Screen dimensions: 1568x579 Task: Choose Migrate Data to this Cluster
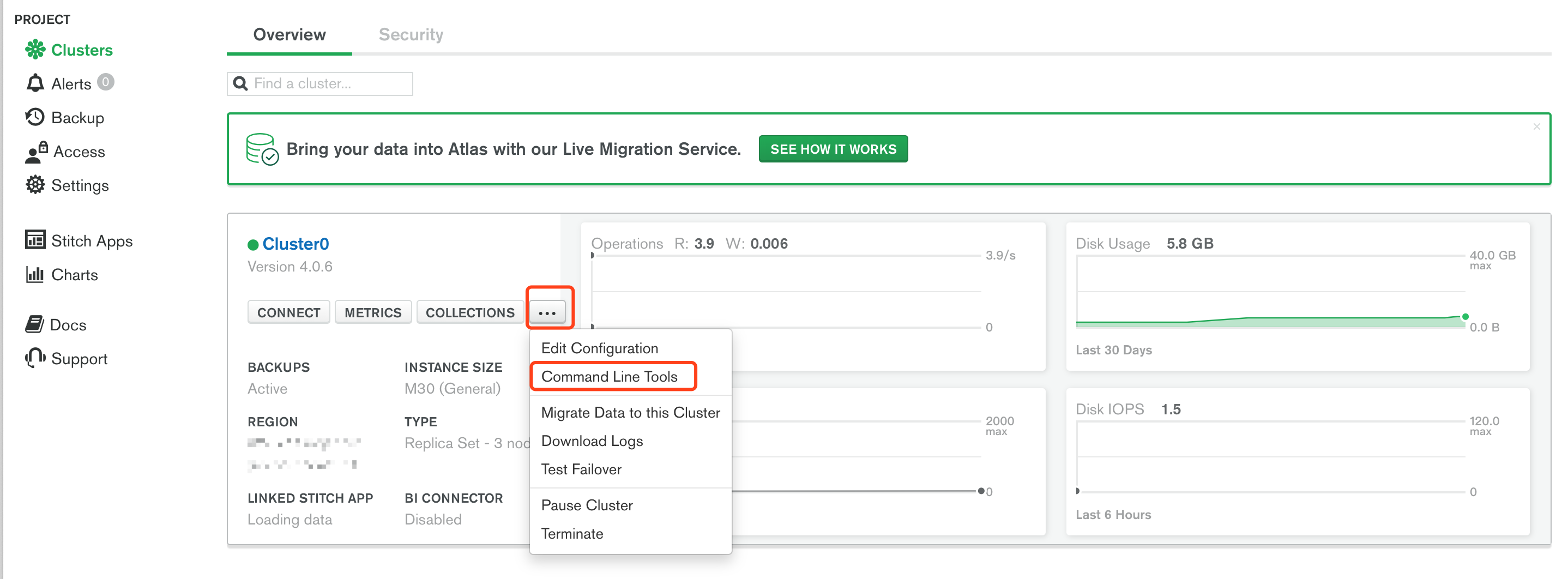point(631,412)
